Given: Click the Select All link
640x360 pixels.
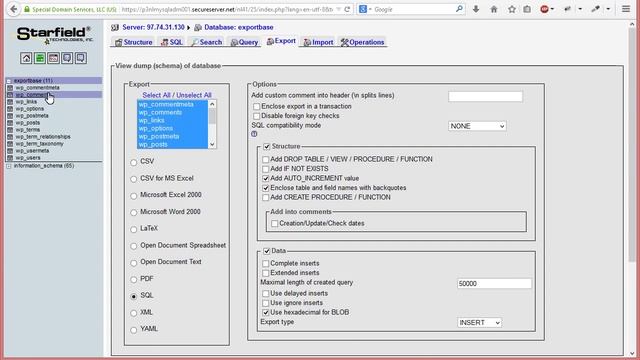Looking at the screenshot, I should (156, 95).
